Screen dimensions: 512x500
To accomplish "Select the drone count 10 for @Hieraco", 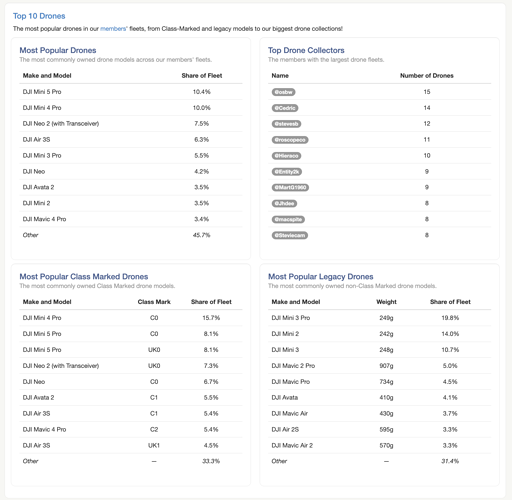I will (x=427, y=156).
